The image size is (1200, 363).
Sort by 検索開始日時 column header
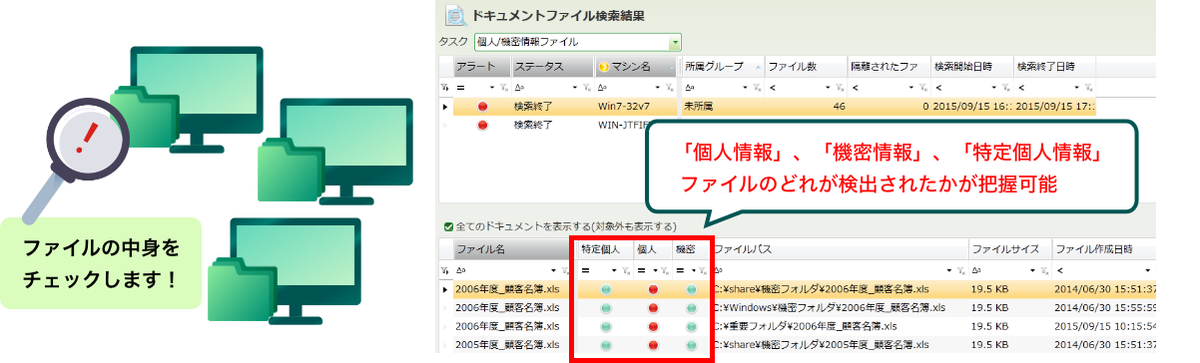point(972,67)
